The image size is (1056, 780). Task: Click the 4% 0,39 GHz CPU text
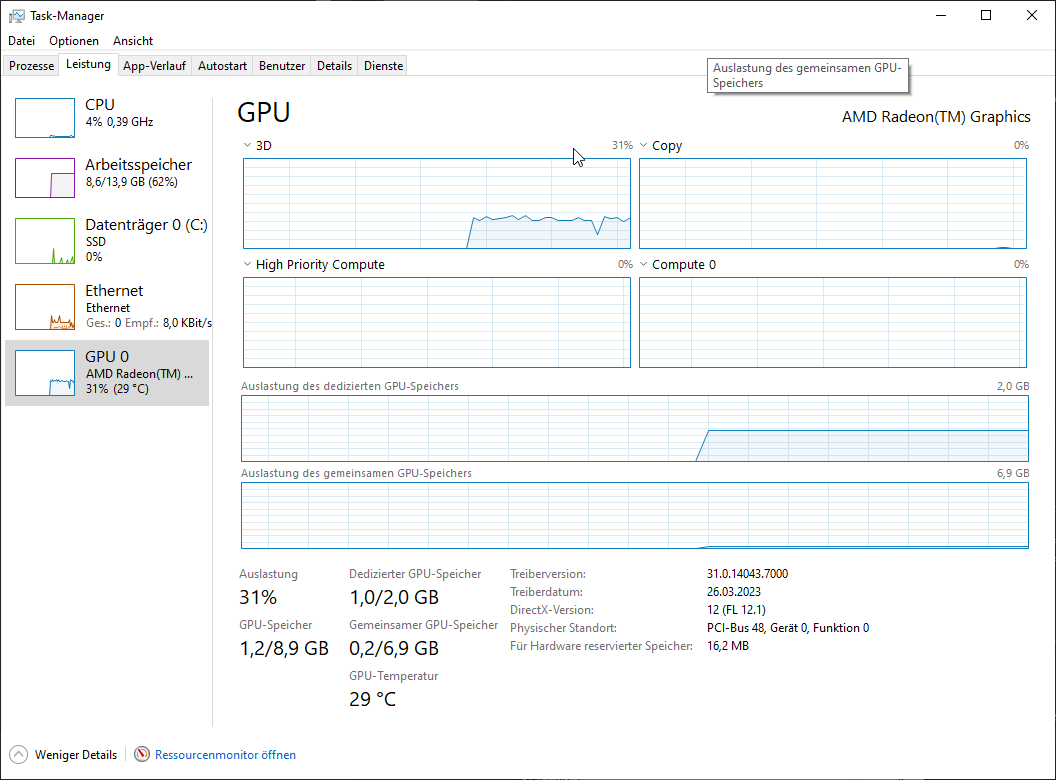click(119, 122)
